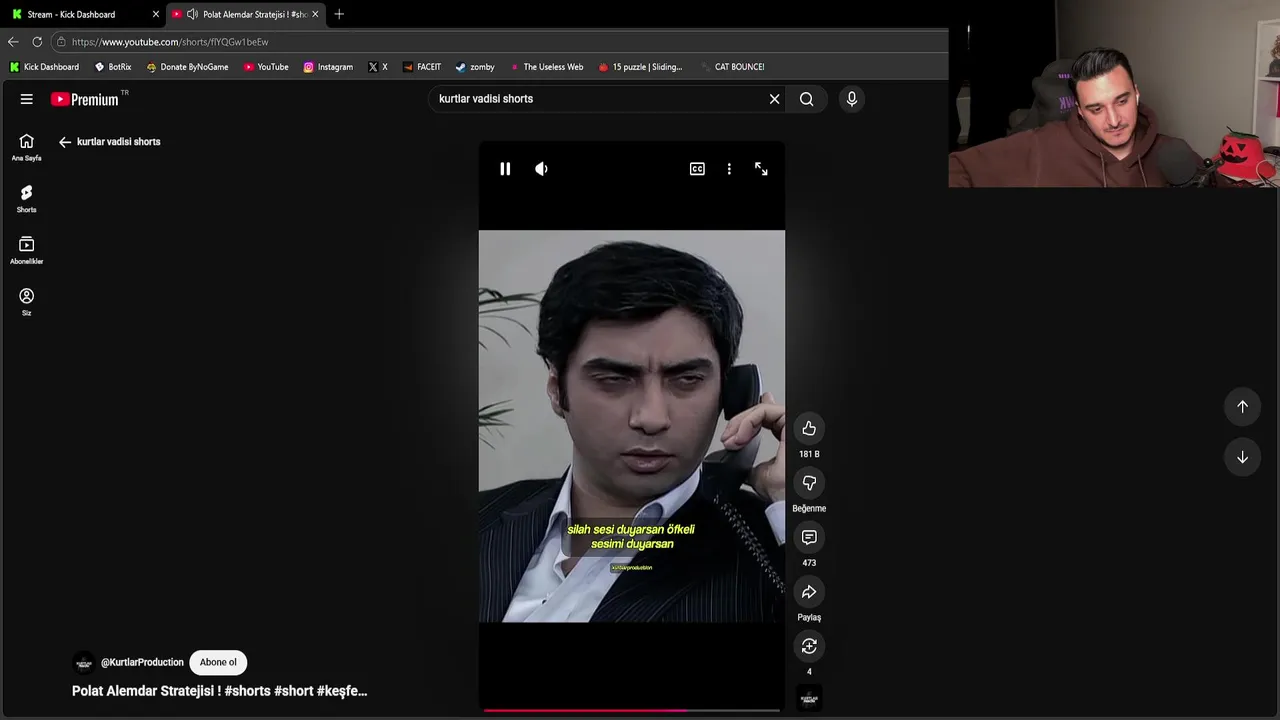Open the Donate ByNoGame bookmark
1280x720 pixels.
187,67
